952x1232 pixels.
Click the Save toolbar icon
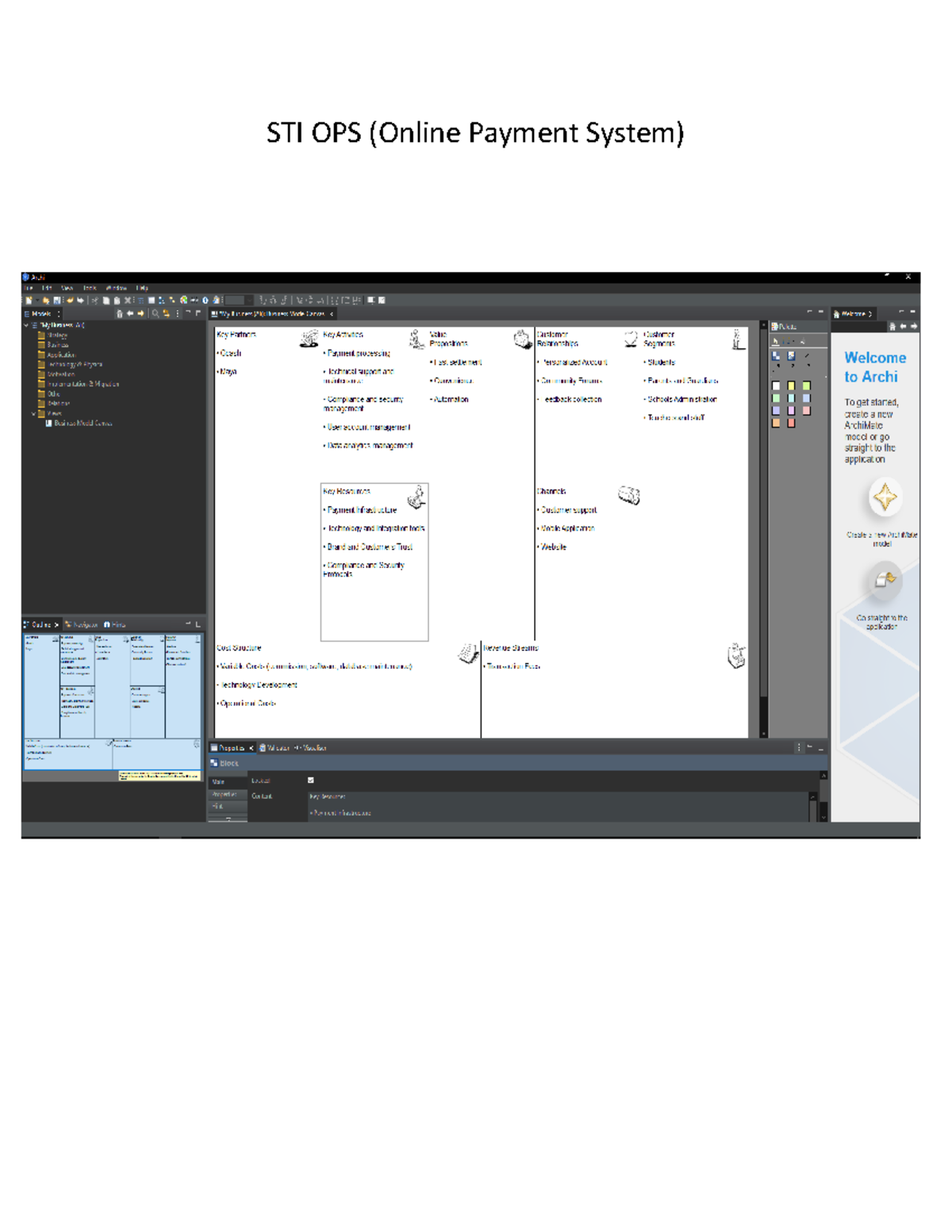pos(56,301)
